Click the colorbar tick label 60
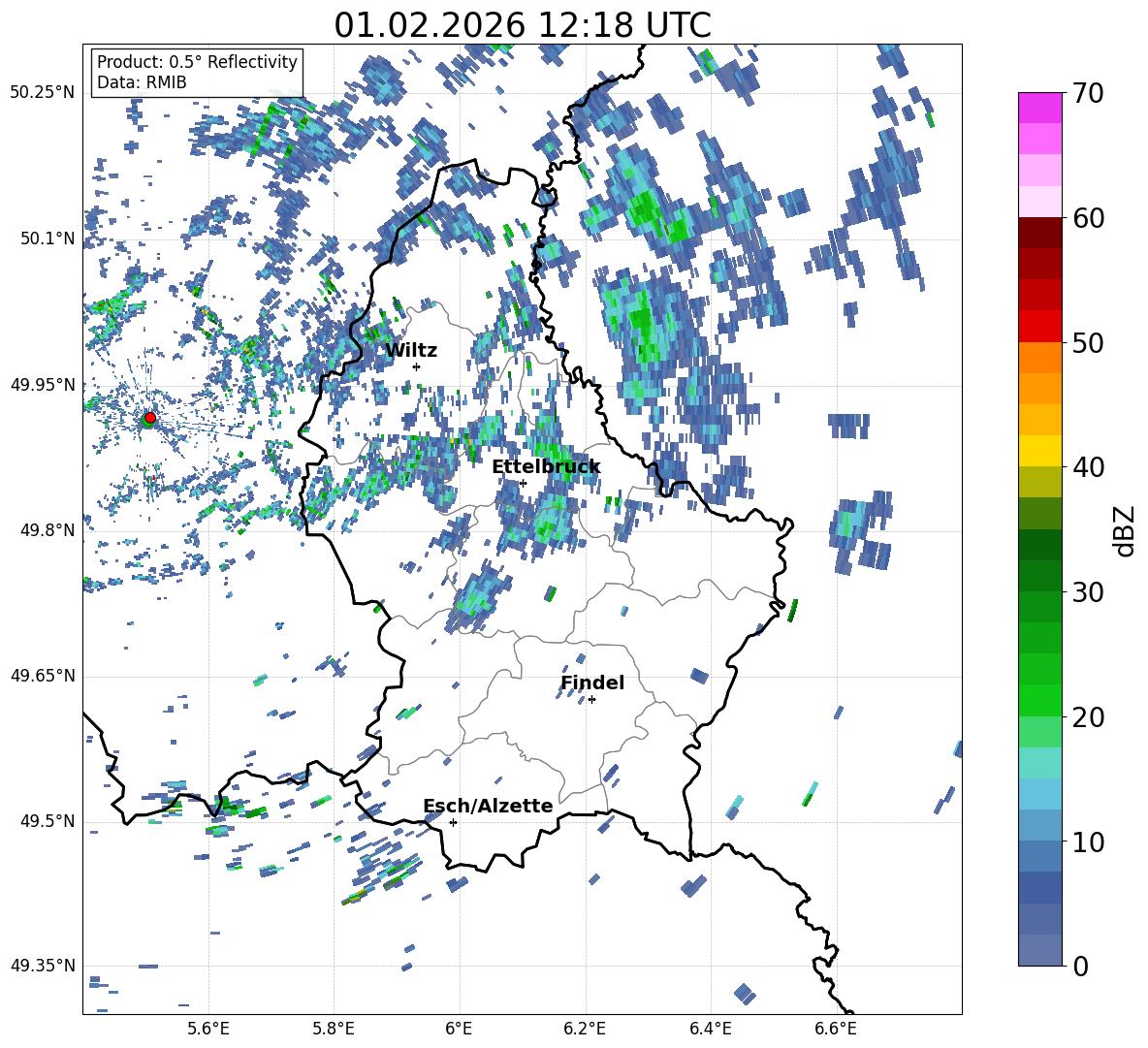The height and width of the screenshot is (1048, 1148). click(x=1087, y=218)
